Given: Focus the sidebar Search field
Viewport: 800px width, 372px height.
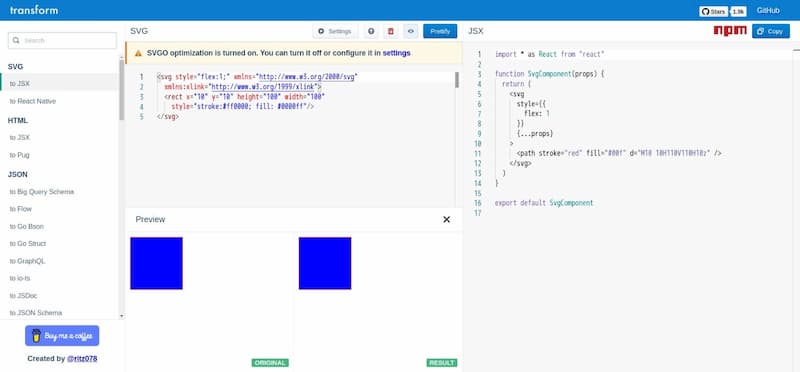Looking at the screenshot, I should click(x=62, y=40).
